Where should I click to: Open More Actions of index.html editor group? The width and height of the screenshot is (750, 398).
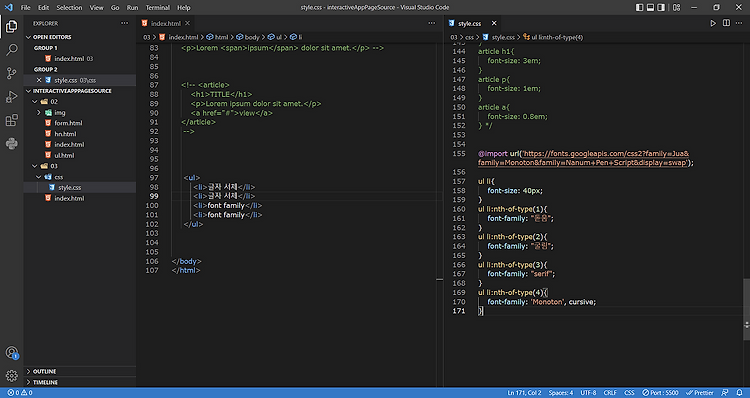(432, 23)
